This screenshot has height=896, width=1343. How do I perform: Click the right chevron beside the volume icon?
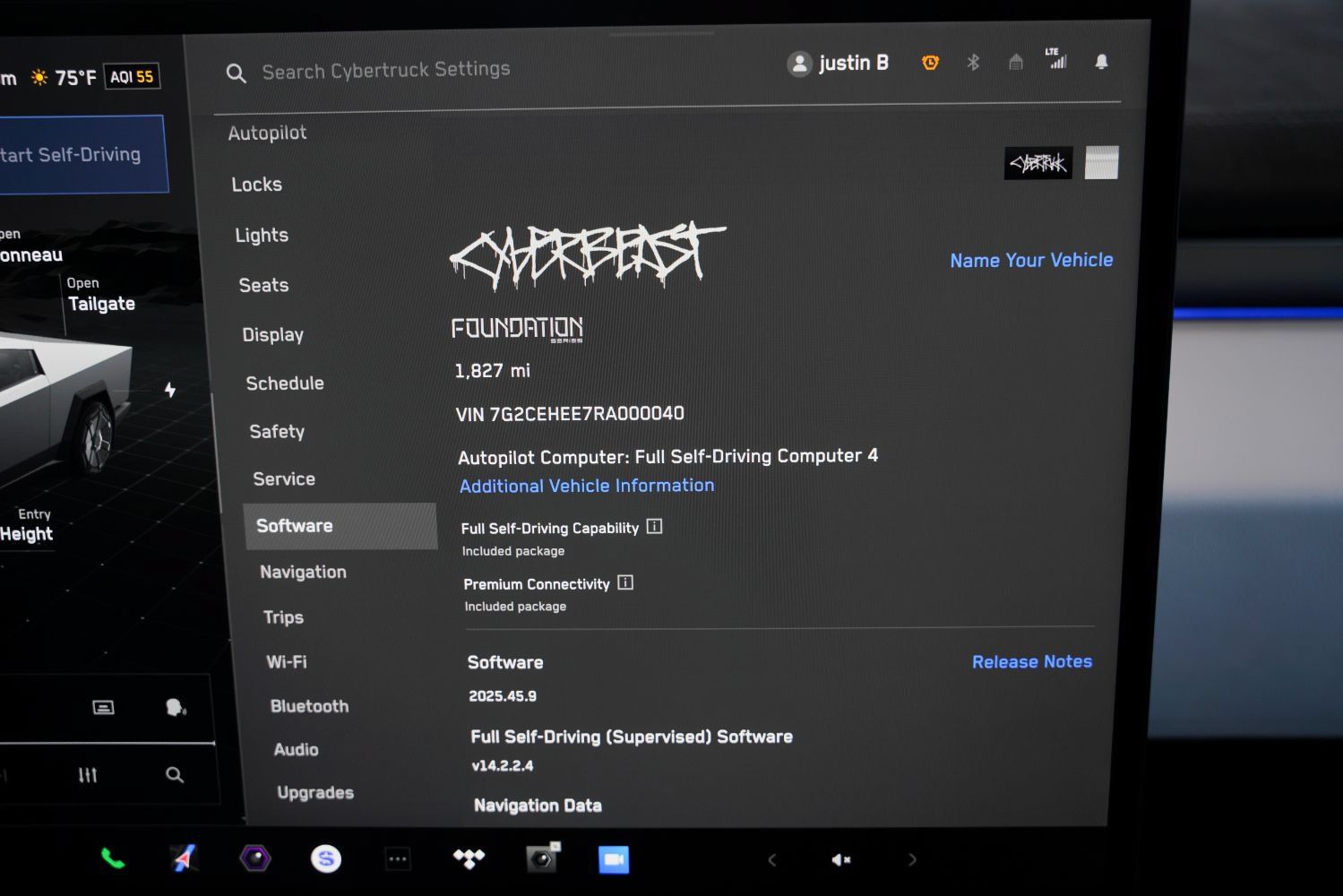[912, 860]
